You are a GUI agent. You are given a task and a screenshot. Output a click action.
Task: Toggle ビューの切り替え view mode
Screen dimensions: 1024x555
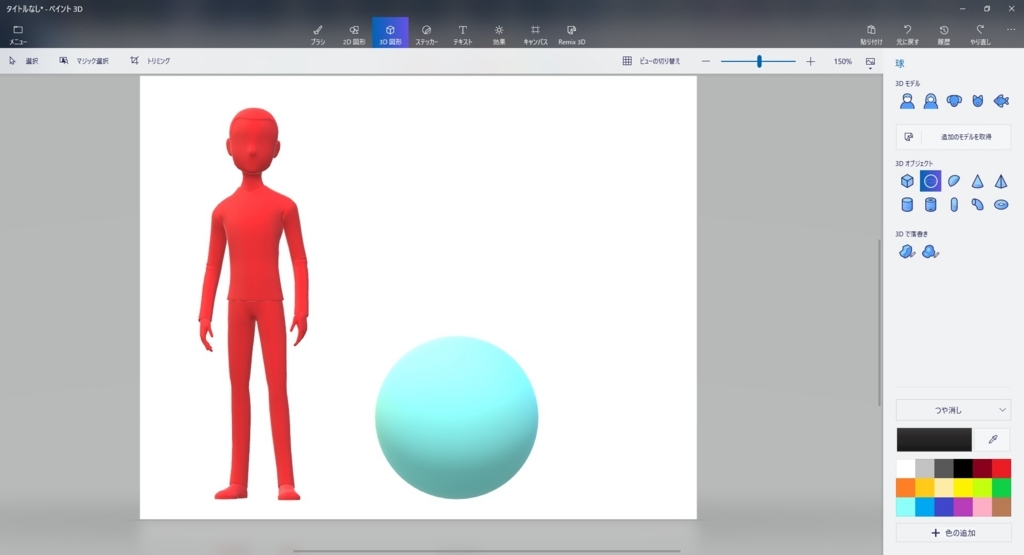(651, 61)
